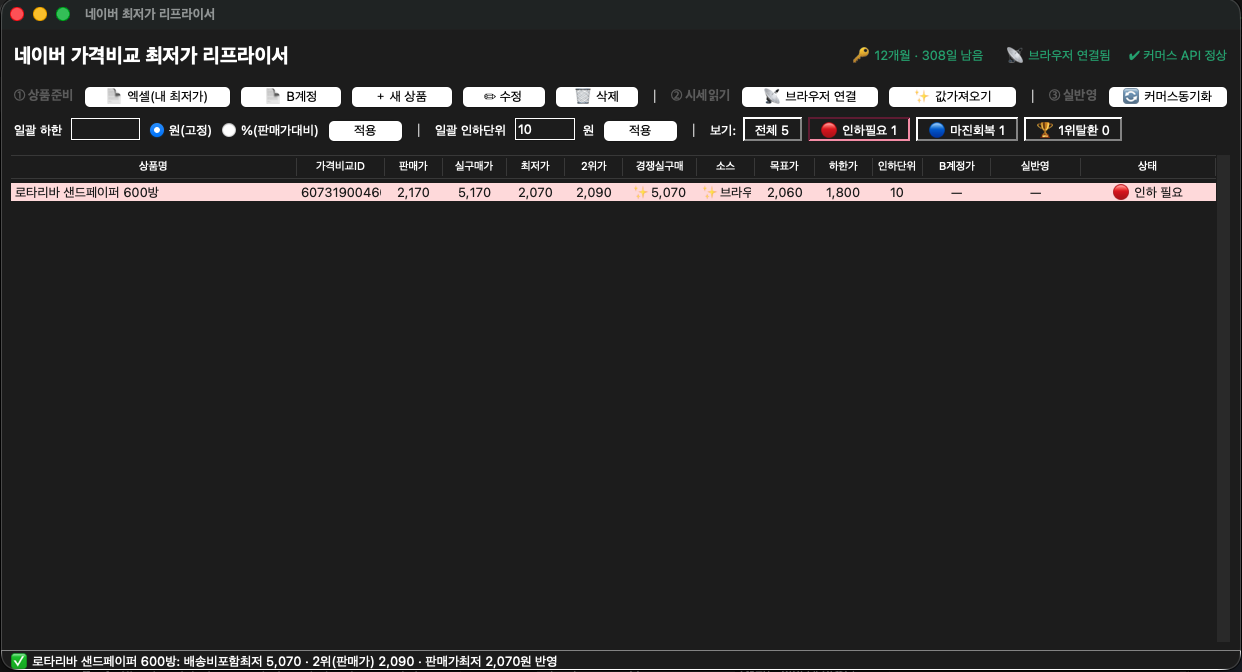Click the 12개월 · 308일 남음 license text
Viewport: 1242px width, 672px height.
click(928, 55)
